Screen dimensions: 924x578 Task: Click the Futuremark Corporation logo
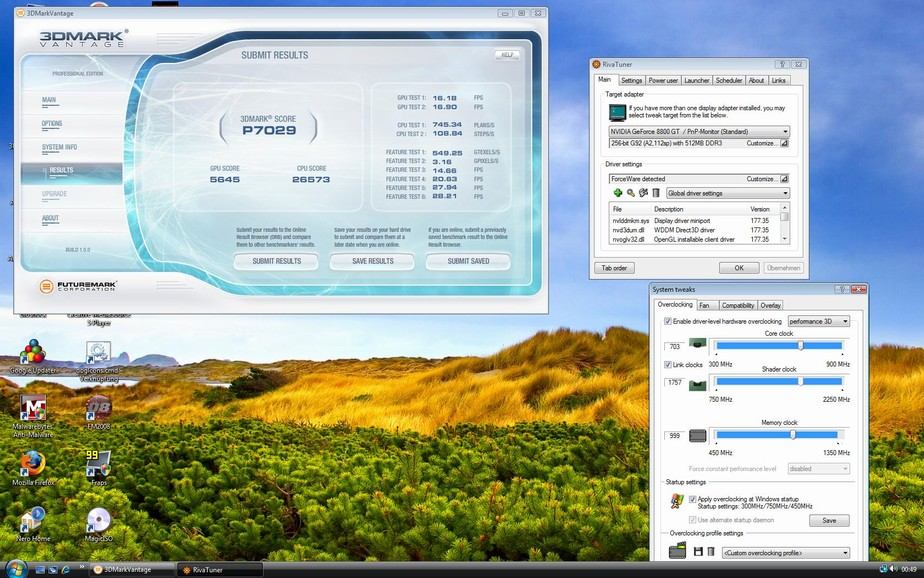78,286
